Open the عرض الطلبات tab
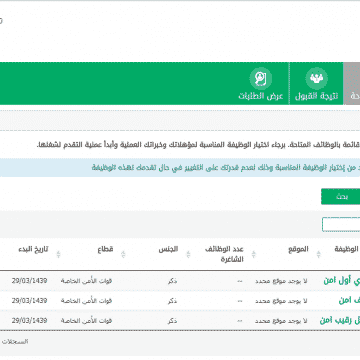This screenshot has height=360, width=360. click(261, 84)
